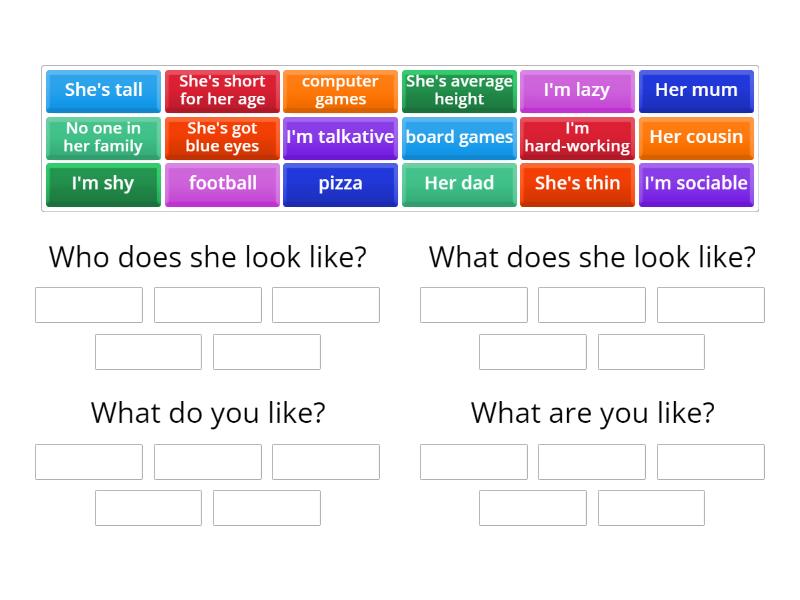800x600 pixels.
Task: Select the "I'm hard-working" tile
Action: coord(577,137)
